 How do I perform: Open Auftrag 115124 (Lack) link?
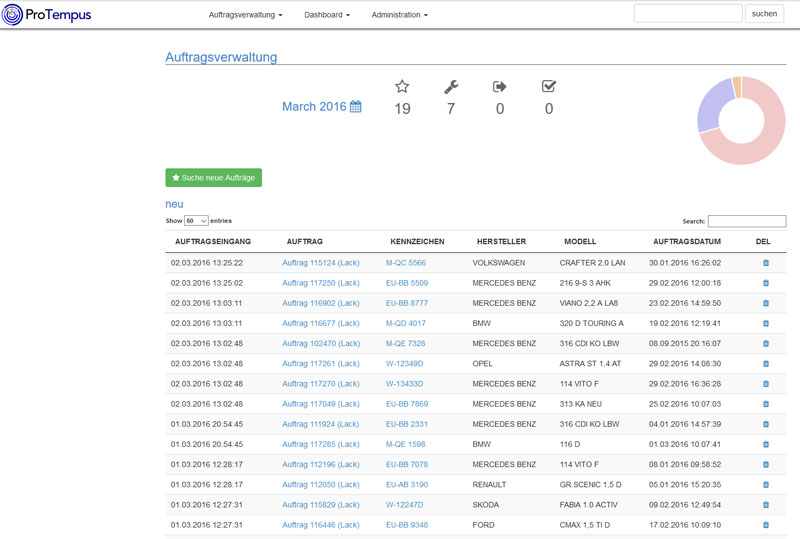[321, 263]
